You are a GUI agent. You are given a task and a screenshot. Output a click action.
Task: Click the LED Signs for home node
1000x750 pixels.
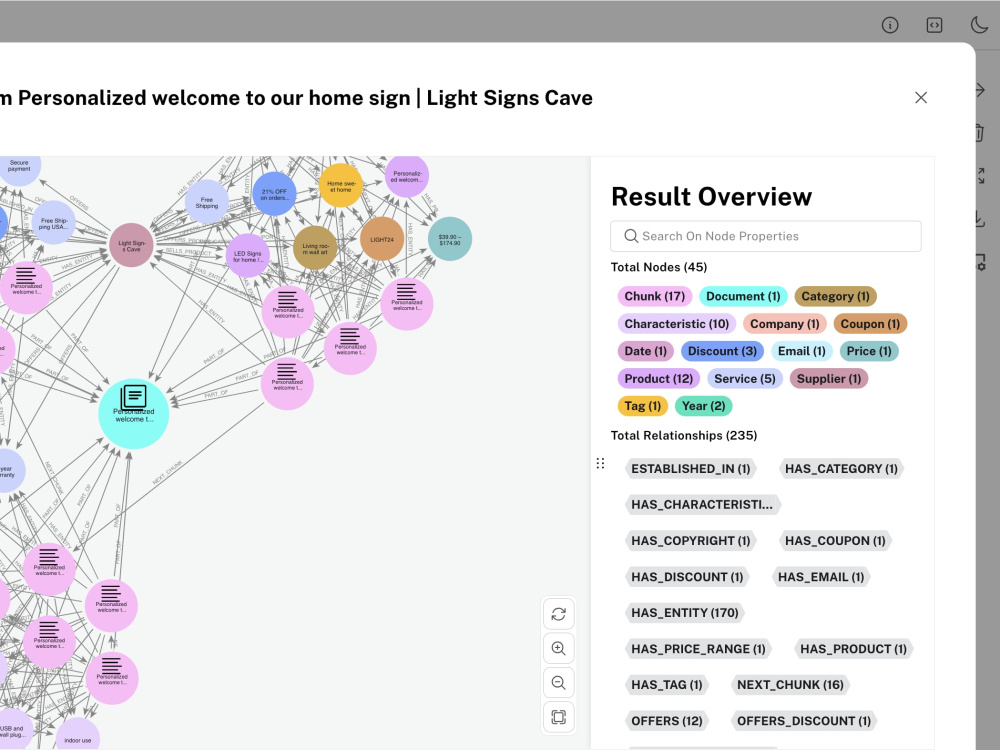[x=247, y=256]
